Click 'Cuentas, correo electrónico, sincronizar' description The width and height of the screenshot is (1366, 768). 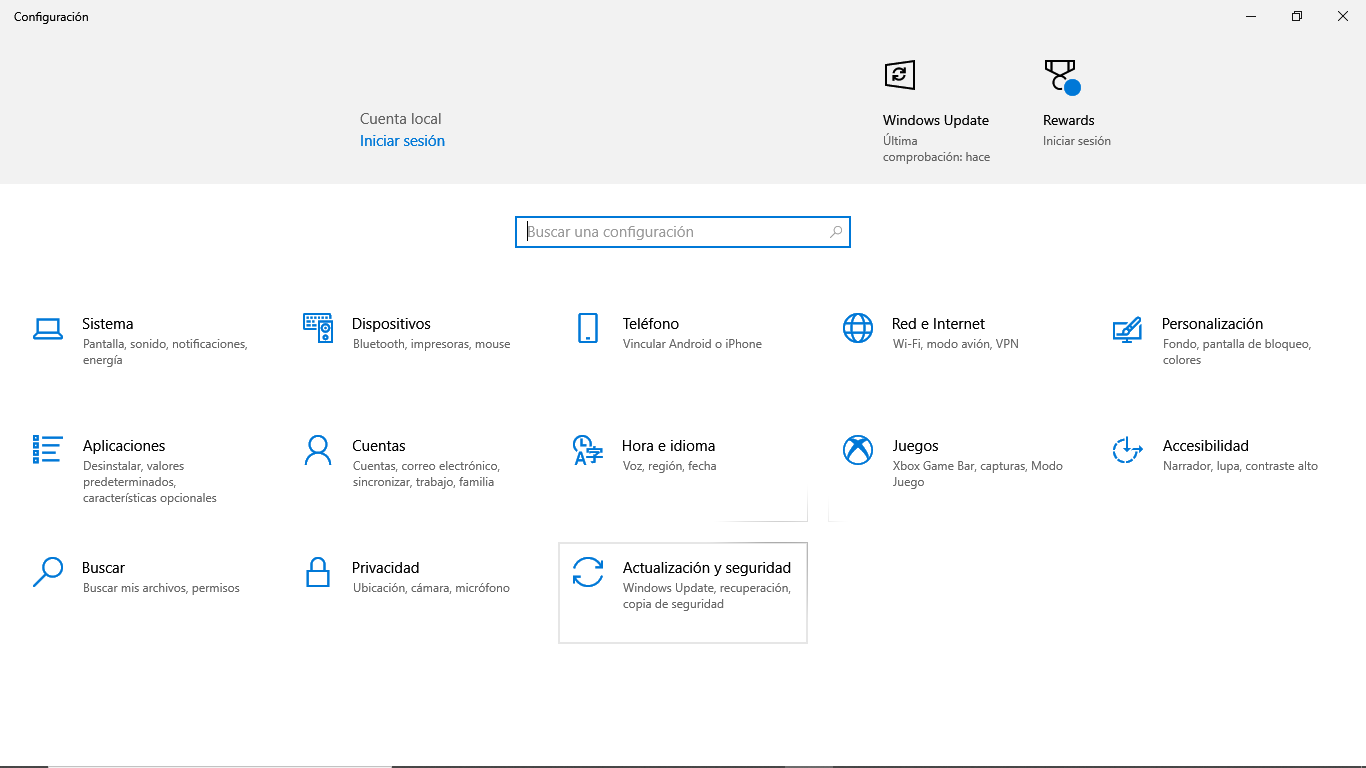(x=426, y=474)
